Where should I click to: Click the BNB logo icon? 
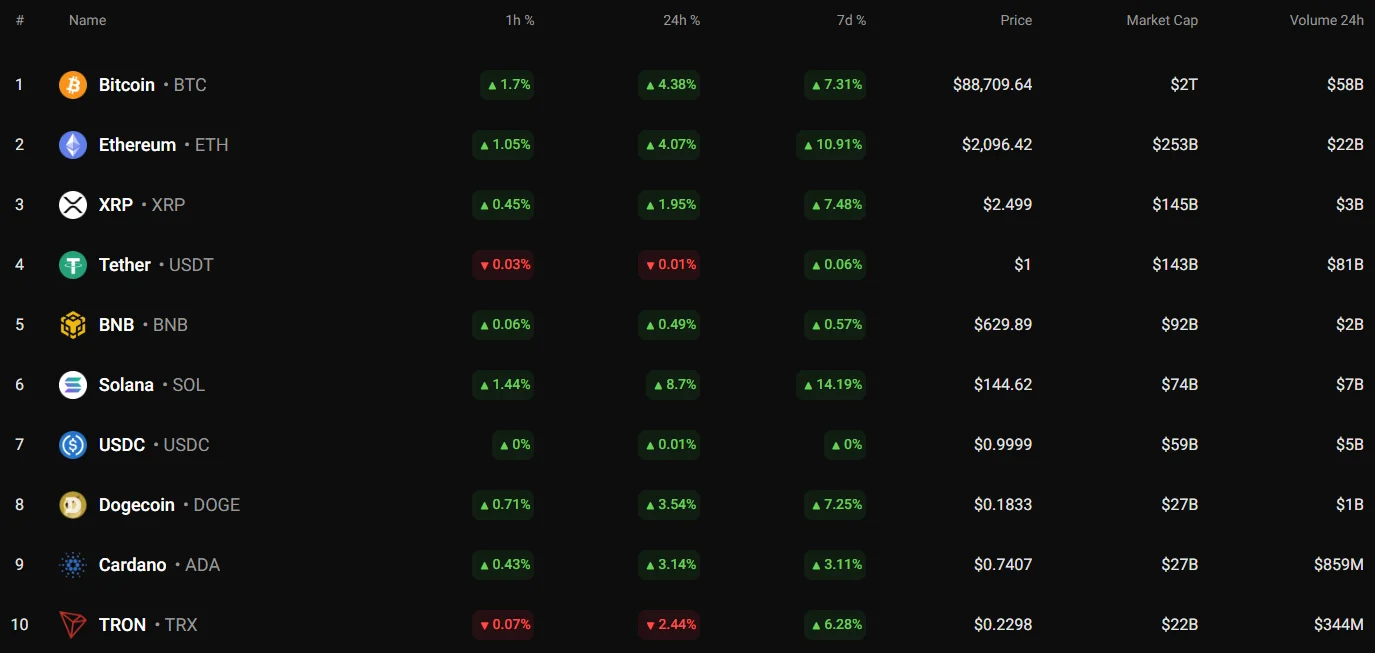click(x=73, y=325)
